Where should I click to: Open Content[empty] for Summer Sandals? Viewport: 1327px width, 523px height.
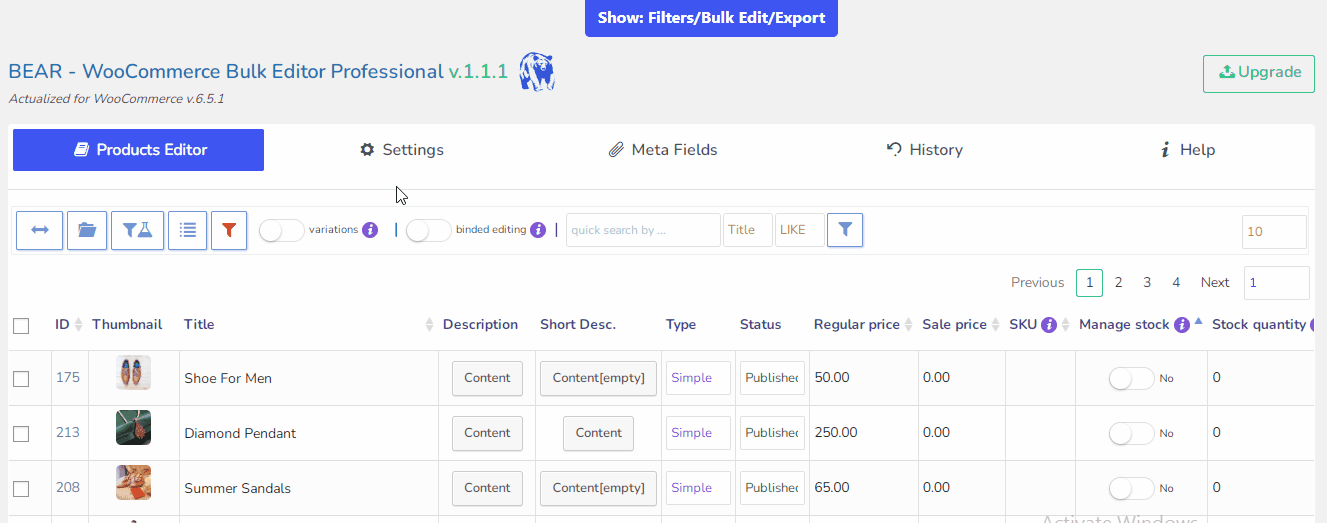coord(598,488)
